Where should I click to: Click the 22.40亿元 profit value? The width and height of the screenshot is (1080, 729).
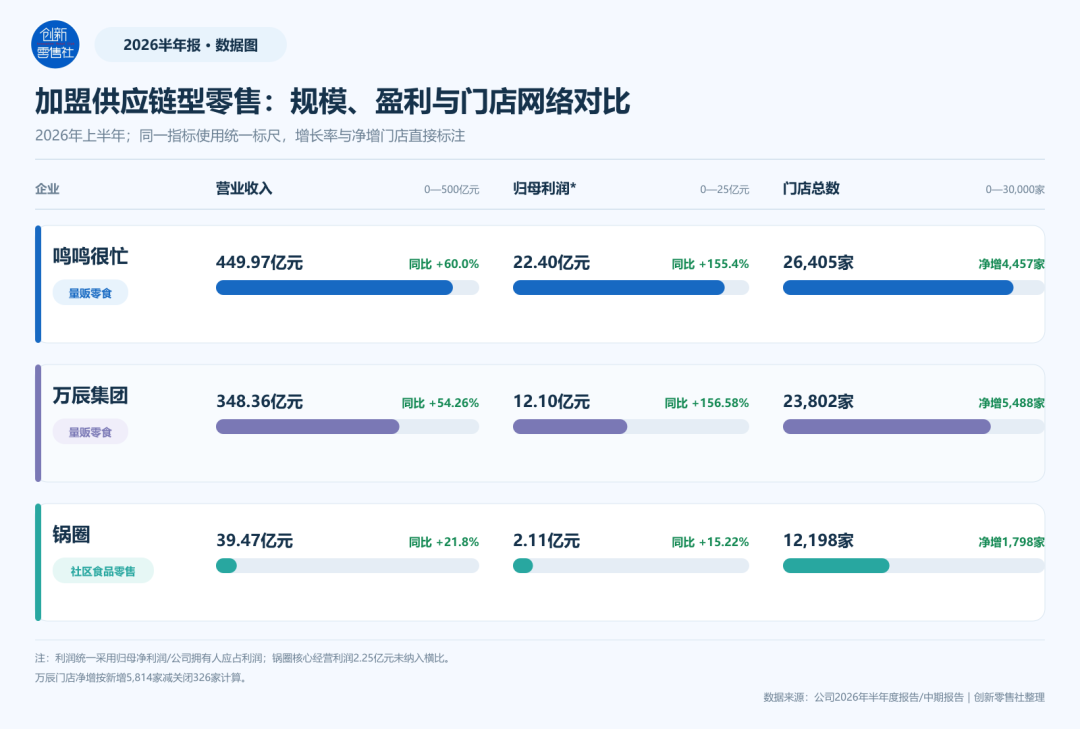coord(551,263)
